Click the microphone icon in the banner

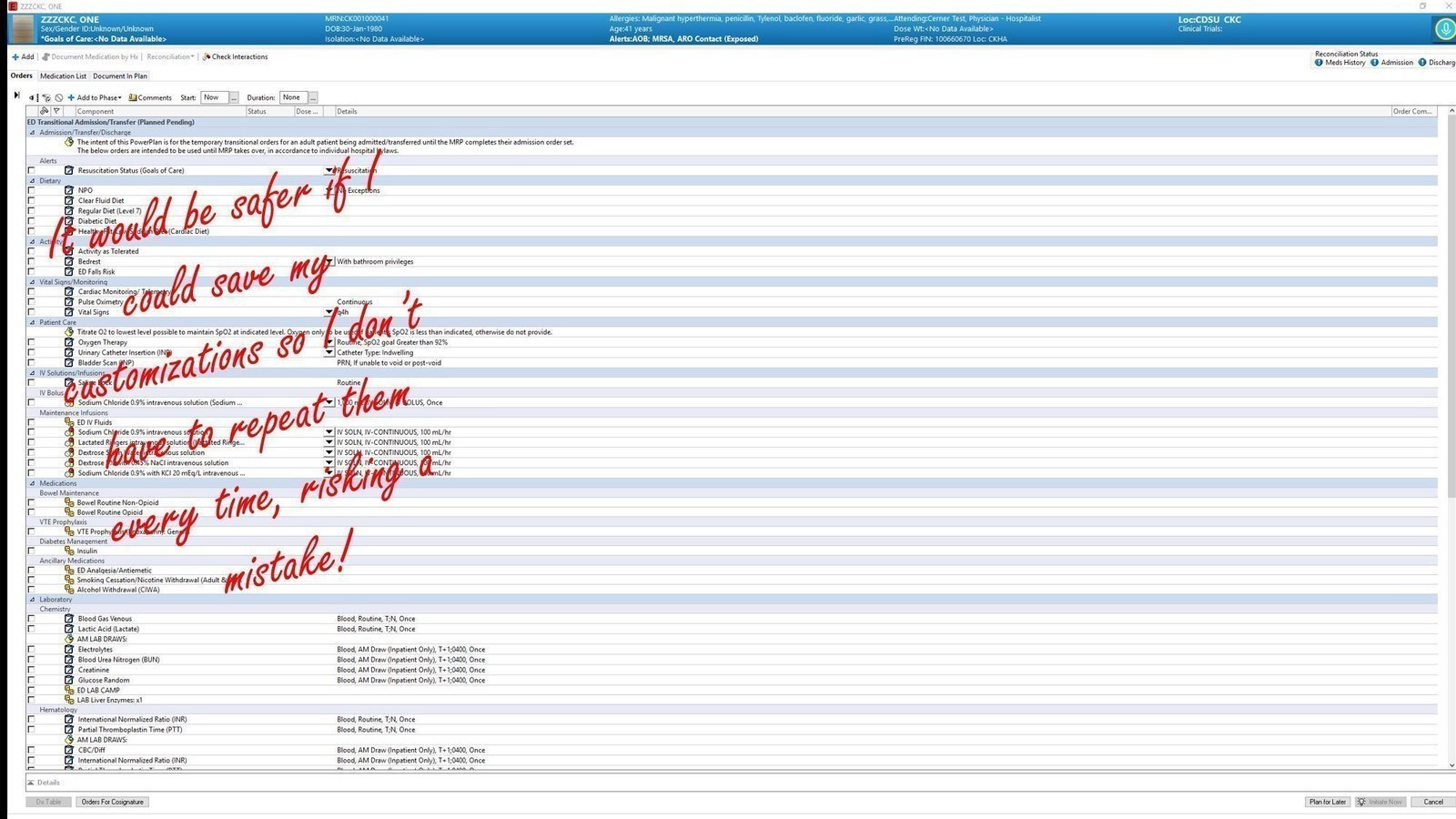pos(1445,28)
